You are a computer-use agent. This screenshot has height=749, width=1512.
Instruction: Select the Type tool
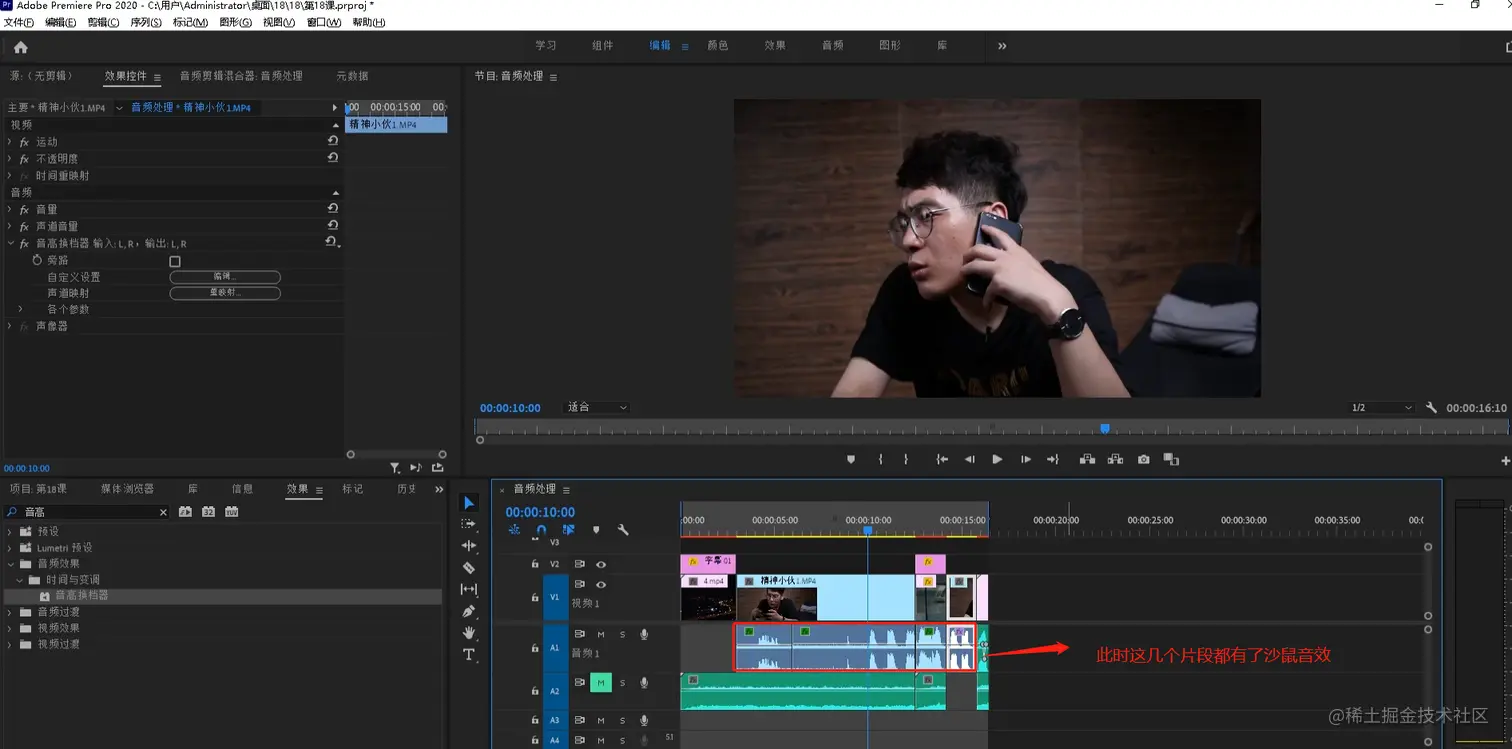coord(469,655)
